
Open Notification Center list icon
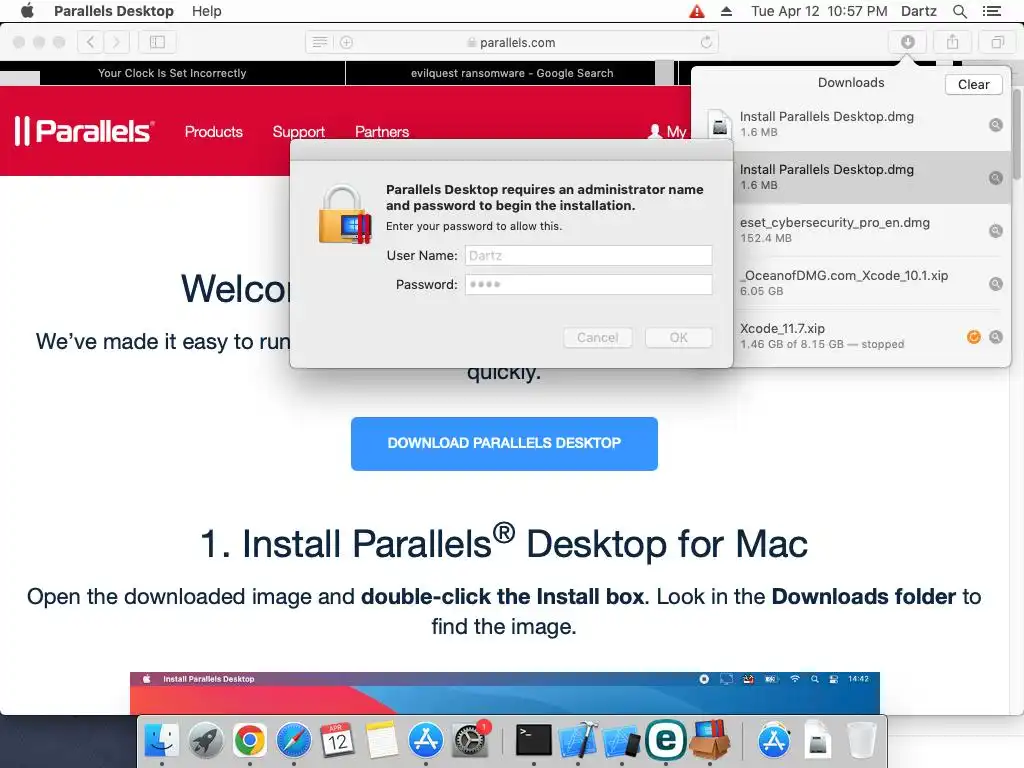tap(991, 11)
